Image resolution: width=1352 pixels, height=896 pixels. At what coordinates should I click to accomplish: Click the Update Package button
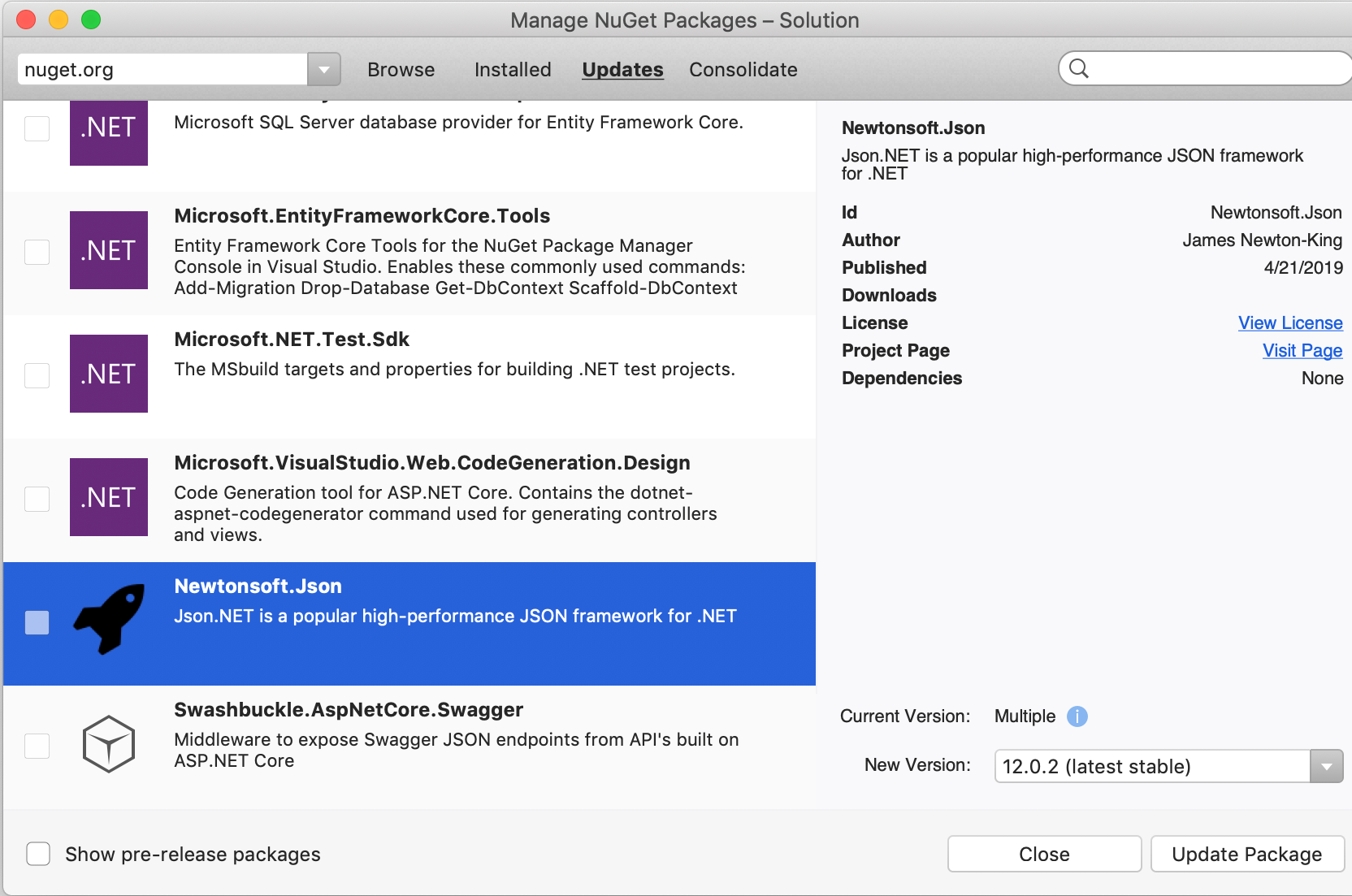click(x=1246, y=854)
